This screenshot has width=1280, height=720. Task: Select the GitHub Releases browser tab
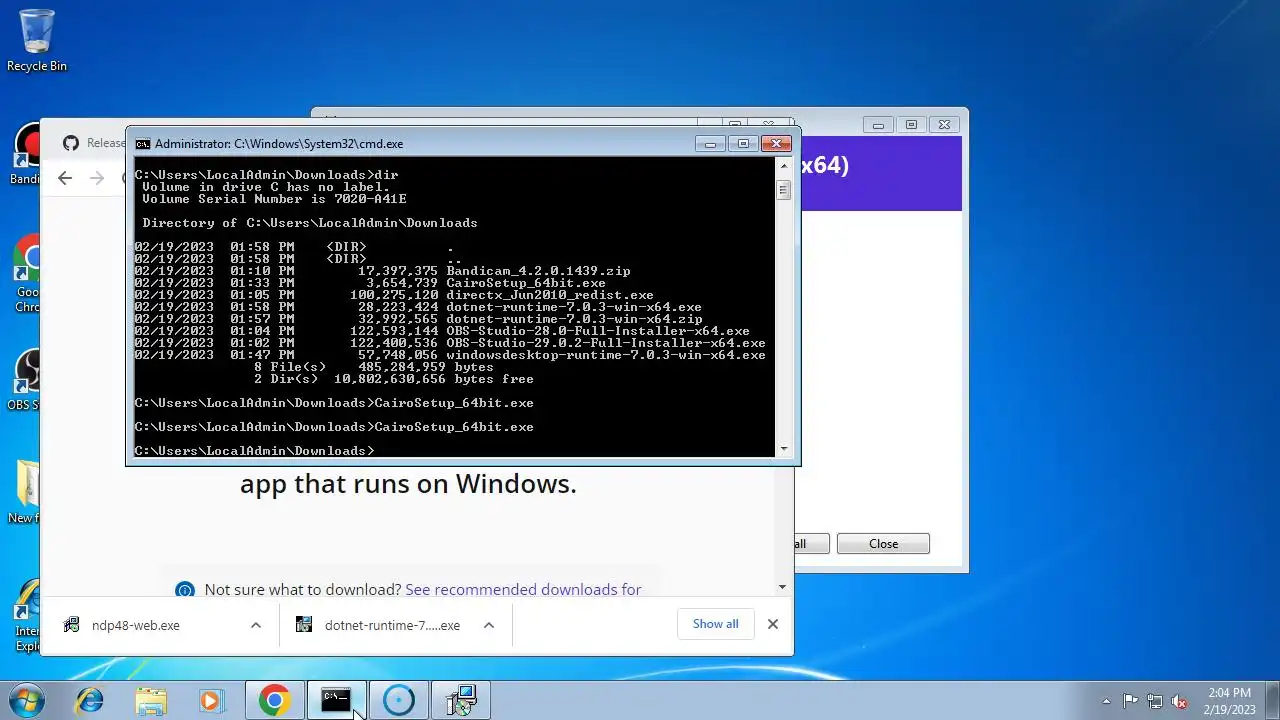(x=92, y=143)
